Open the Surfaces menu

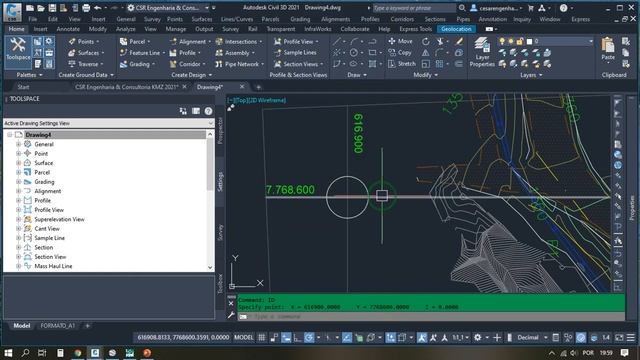202,19
